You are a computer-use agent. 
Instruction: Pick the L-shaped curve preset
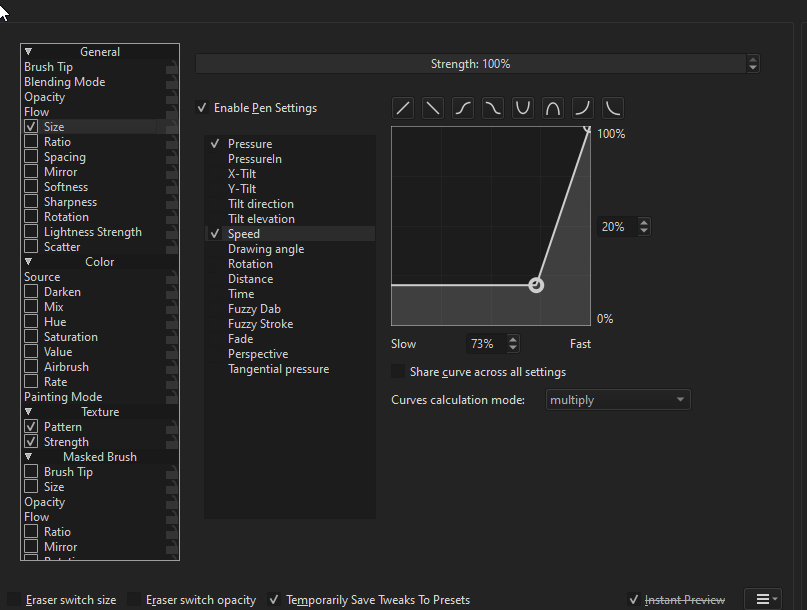tap(613, 108)
